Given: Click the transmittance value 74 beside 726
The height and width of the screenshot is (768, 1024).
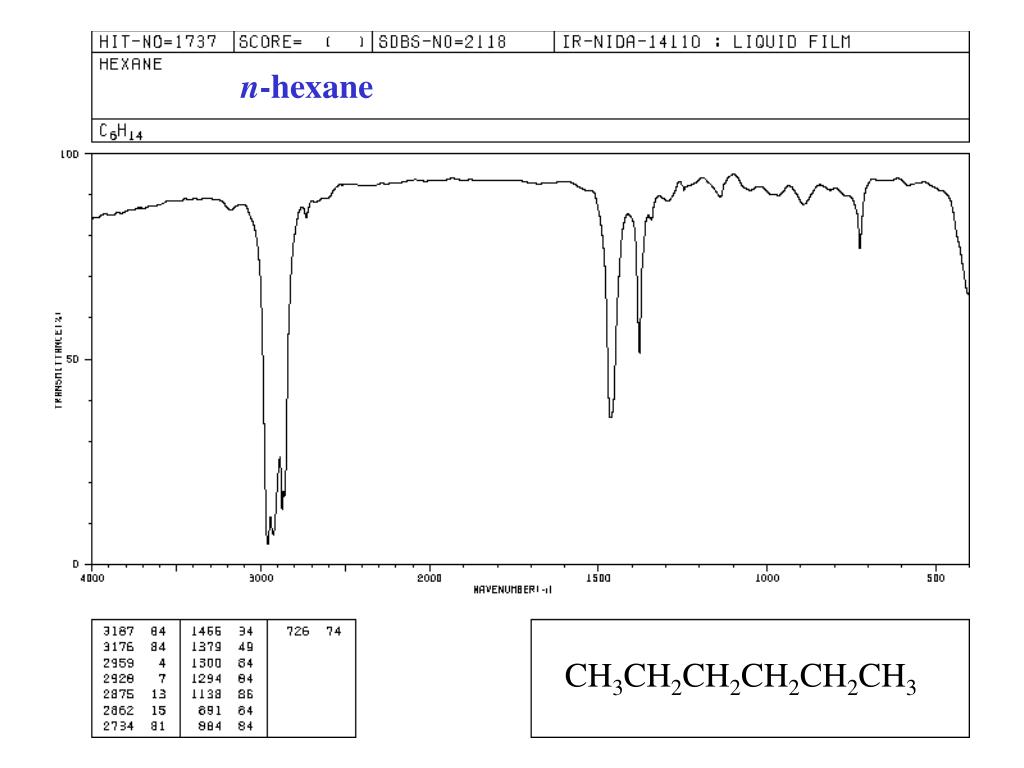Looking at the screenshot, I should (334, 632).
